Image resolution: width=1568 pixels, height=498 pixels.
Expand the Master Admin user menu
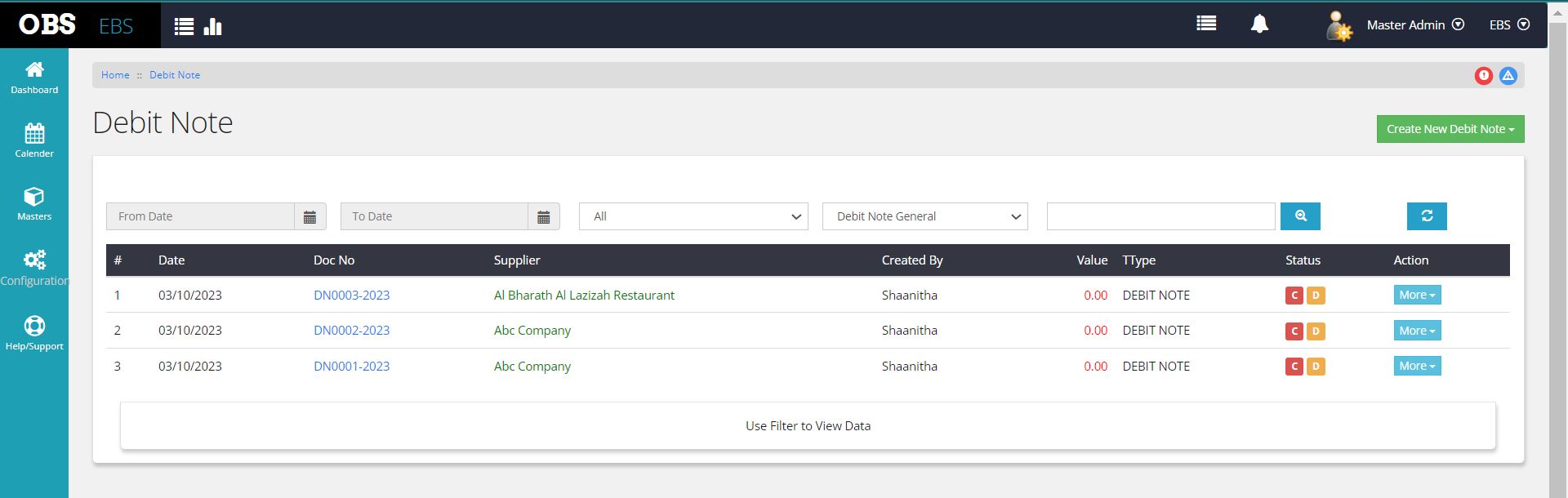click(x=1415, y=25)
